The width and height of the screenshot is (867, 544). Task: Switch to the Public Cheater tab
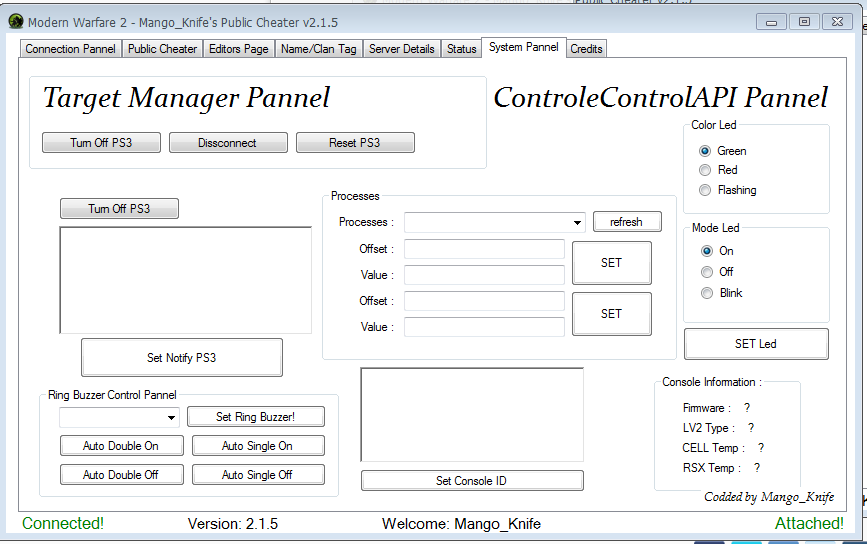(162, 49)
